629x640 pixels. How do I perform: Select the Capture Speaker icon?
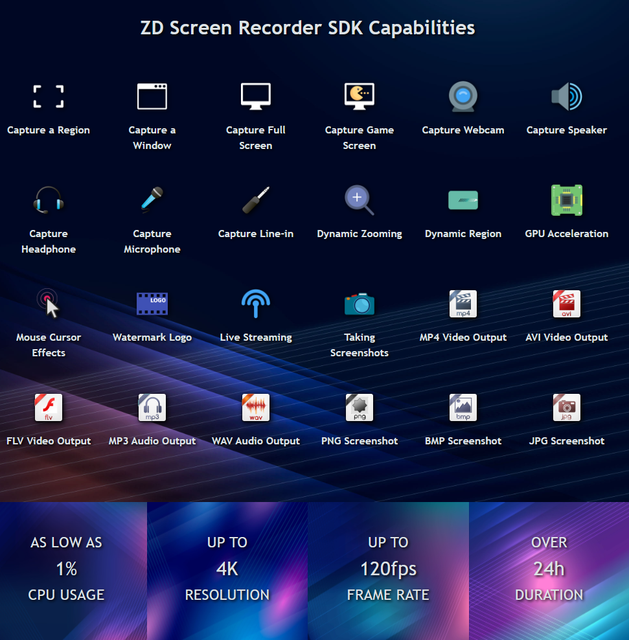coord(566,96)
